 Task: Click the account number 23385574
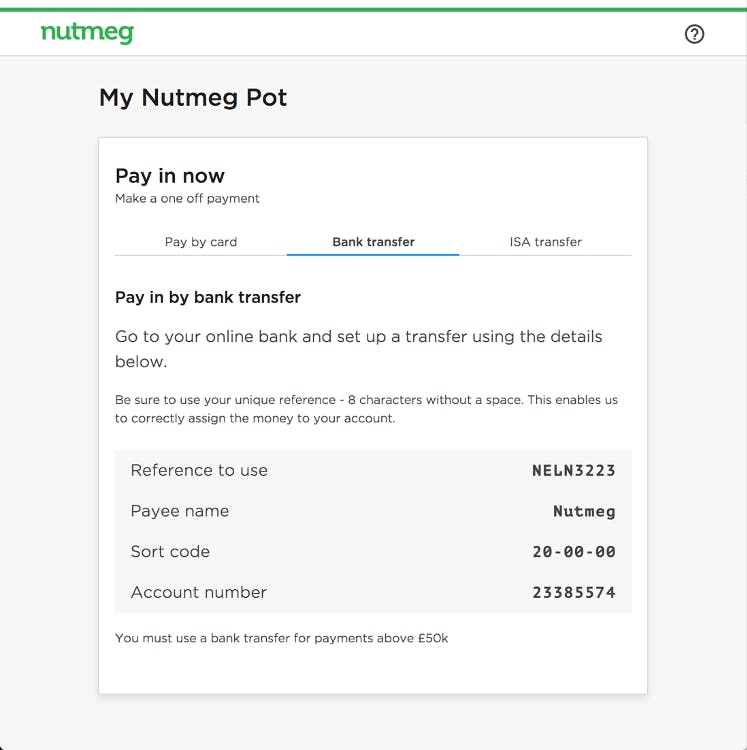[x=574, y=593]
